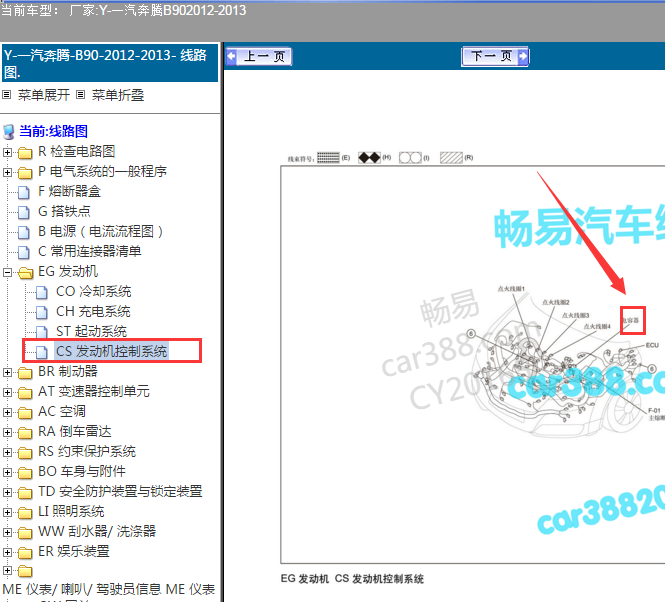Expand the RA 倒车雷达 folder
This screenshot has width=665, height=602.
(x=7, y=432)
